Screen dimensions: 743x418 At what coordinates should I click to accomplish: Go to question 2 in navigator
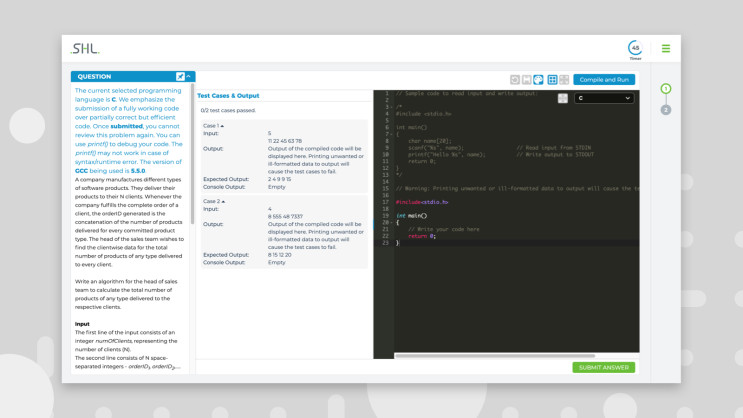coord(666,110)
